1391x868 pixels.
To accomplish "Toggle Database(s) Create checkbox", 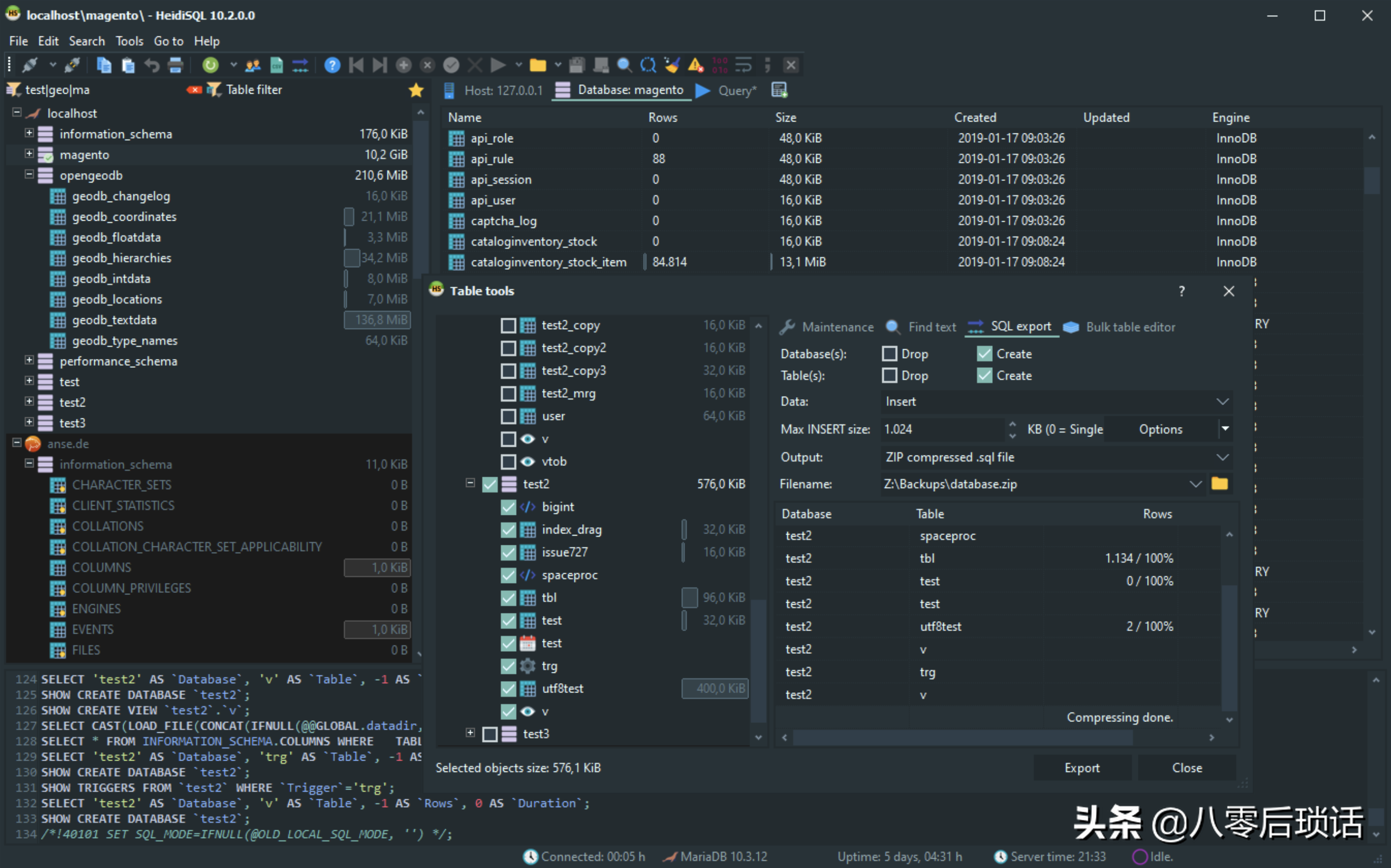I will 984,354.
